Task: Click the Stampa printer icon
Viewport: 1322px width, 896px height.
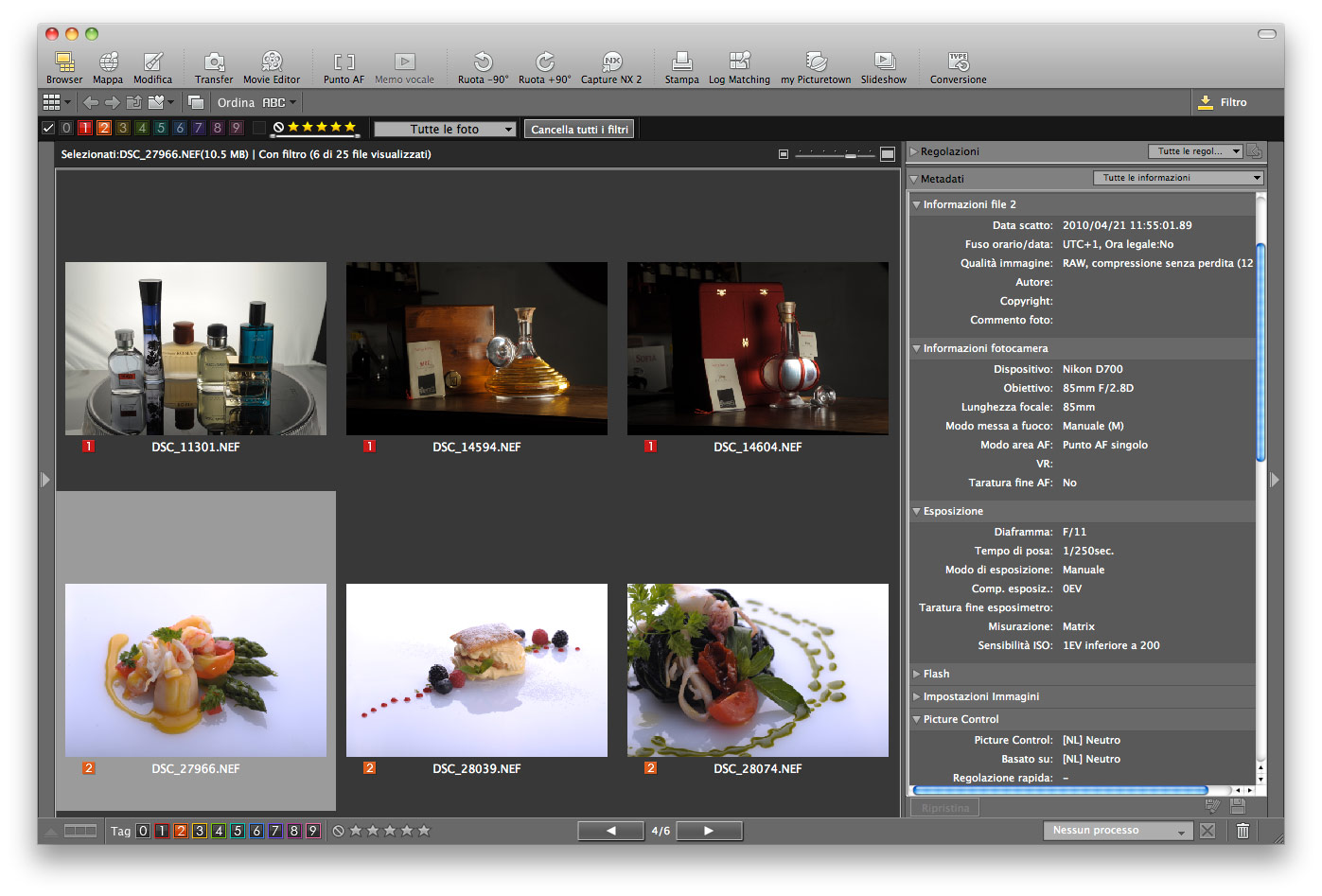Action: point(681,62)
